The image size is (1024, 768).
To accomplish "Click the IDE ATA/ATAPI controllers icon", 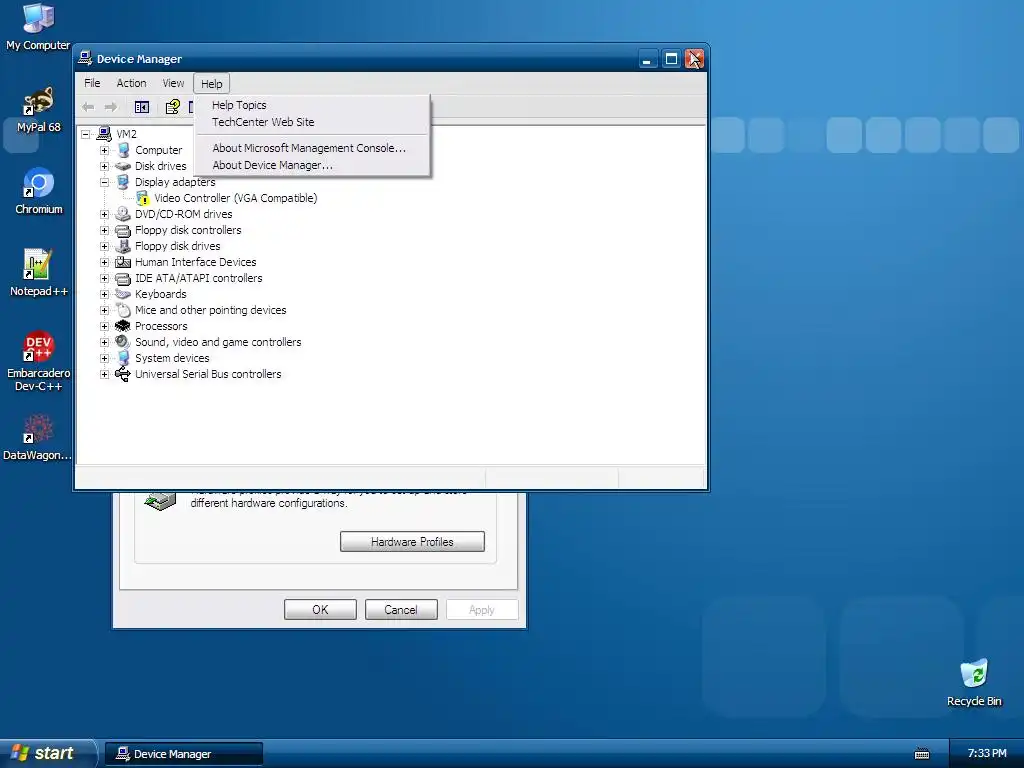I will (x=123, y=278).
